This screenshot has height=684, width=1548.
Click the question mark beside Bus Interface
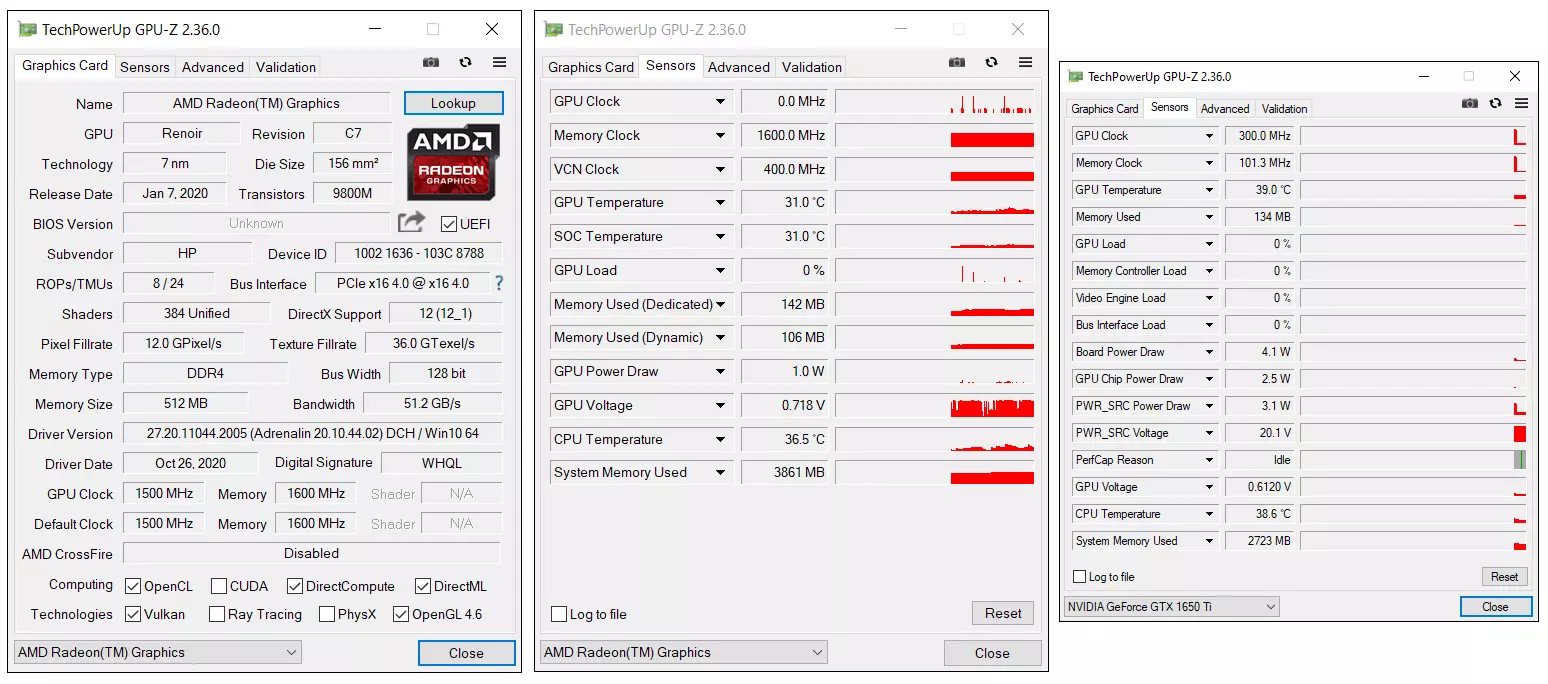click(x=498, y=283)
